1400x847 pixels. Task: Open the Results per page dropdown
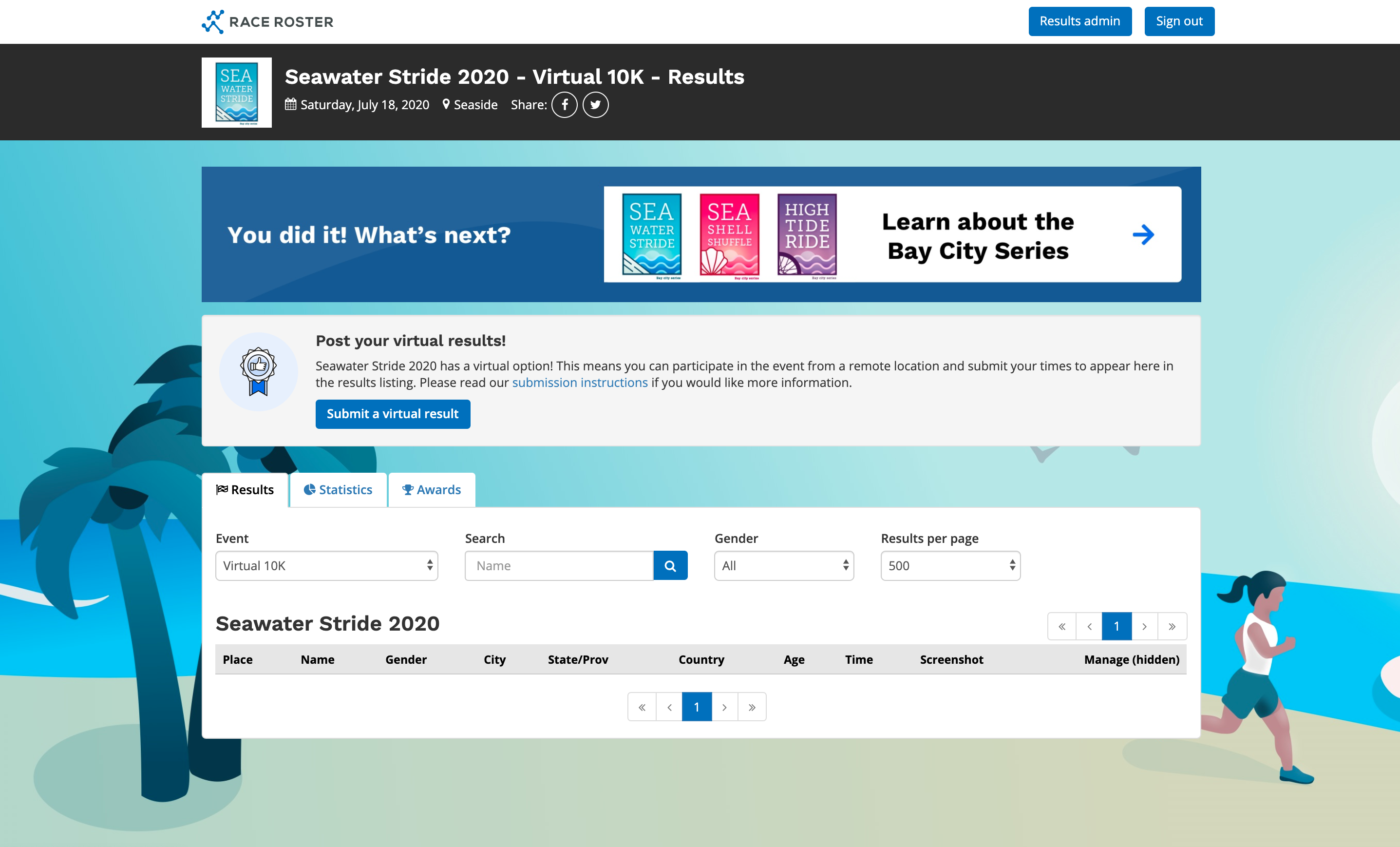(950, 566)
